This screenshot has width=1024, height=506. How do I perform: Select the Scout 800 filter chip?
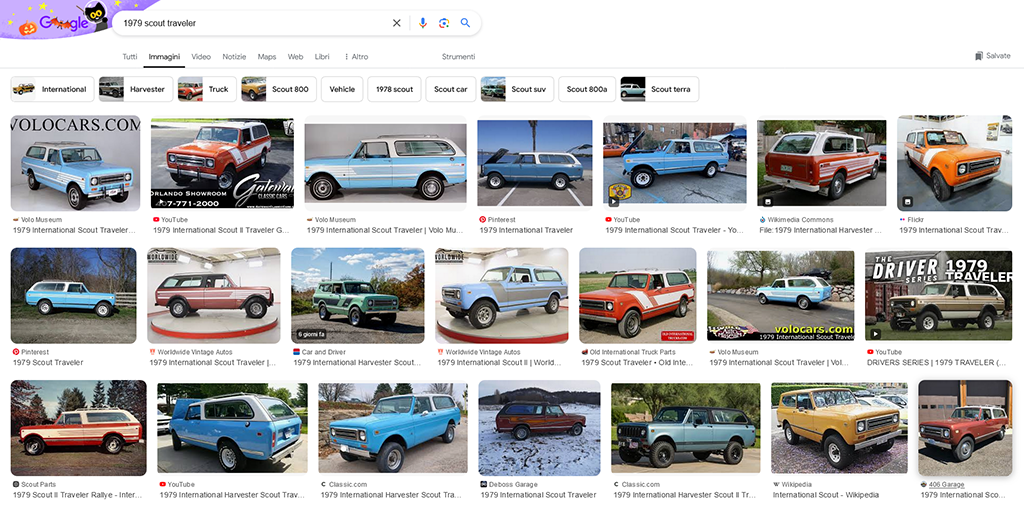279,89
